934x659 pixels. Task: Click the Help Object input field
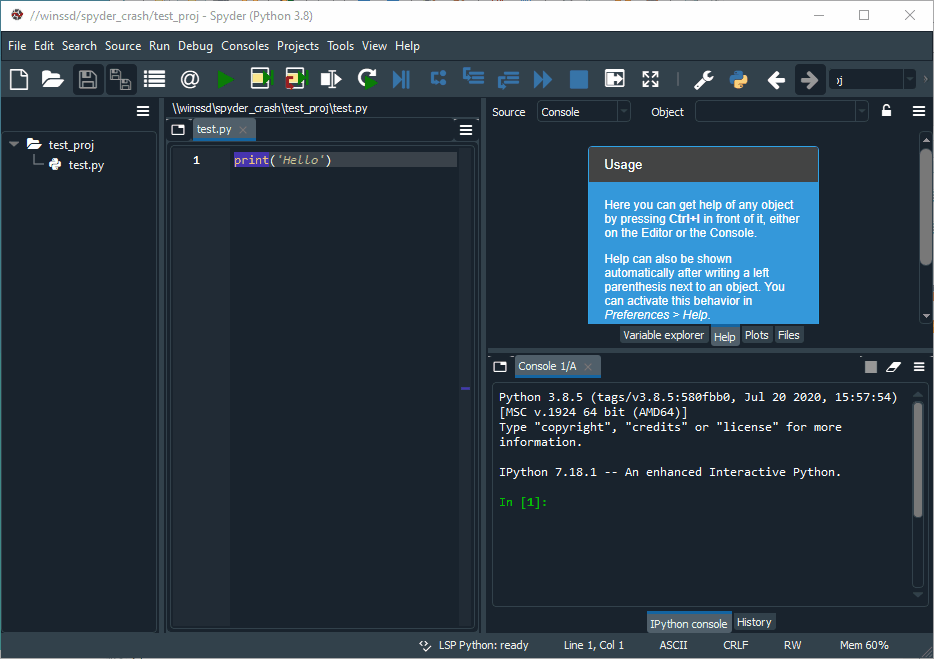[x=775, y=111]
